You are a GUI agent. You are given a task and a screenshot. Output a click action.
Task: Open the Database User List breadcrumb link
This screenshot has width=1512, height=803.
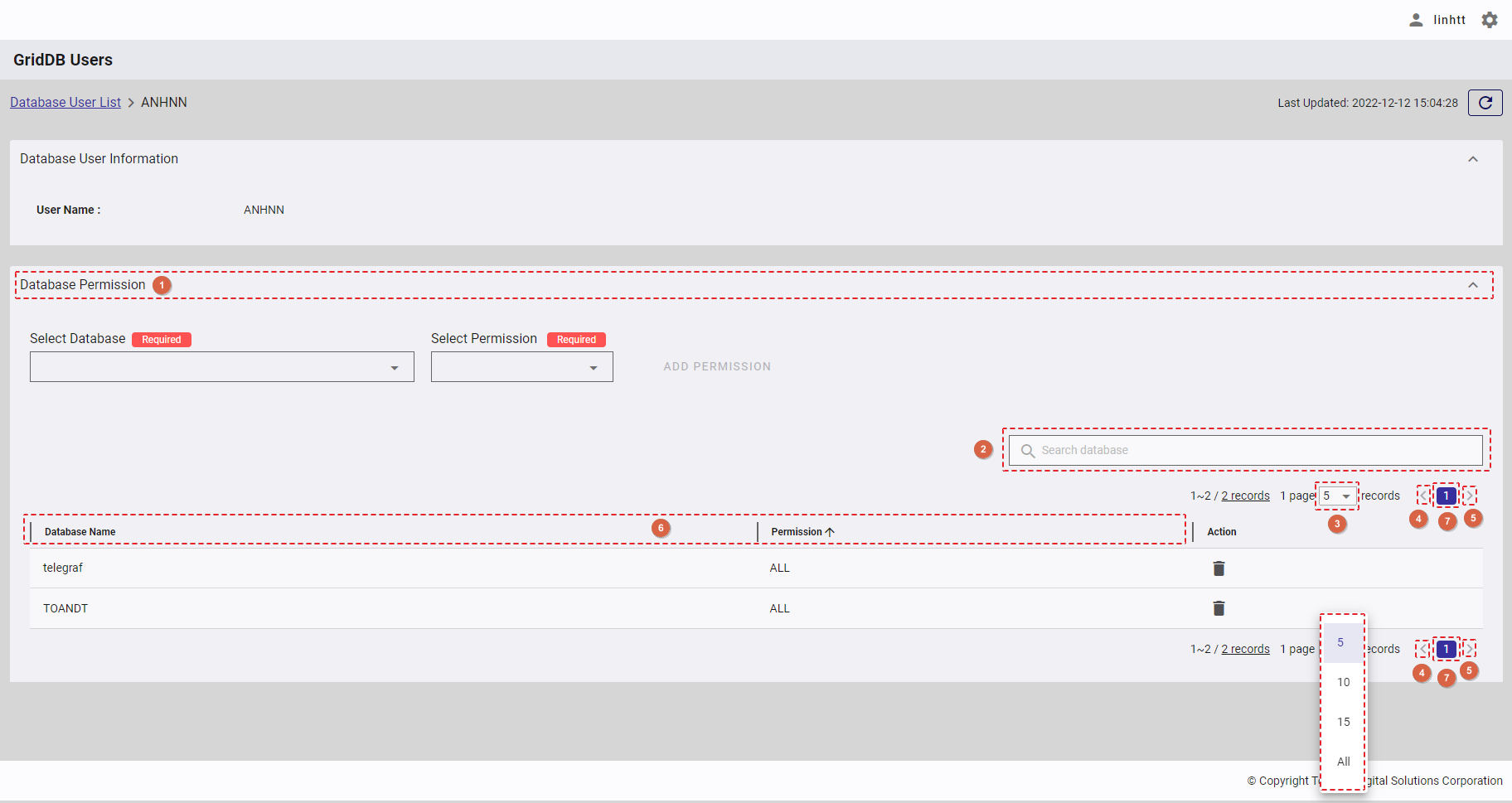(x=65, y=102)
